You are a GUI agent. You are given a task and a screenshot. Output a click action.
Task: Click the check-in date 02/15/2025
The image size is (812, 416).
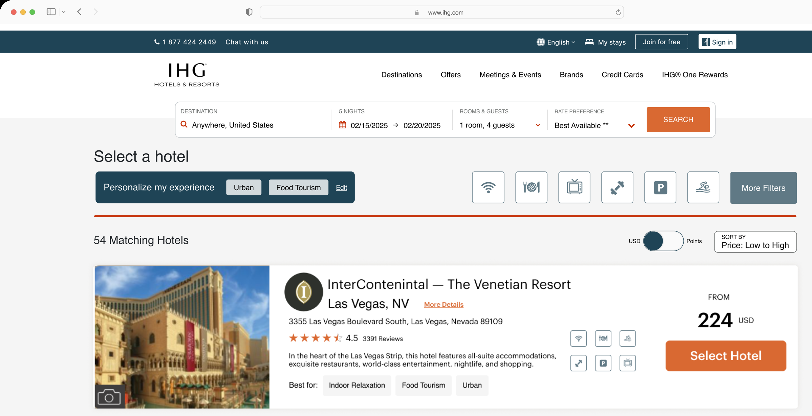[369, 125]
